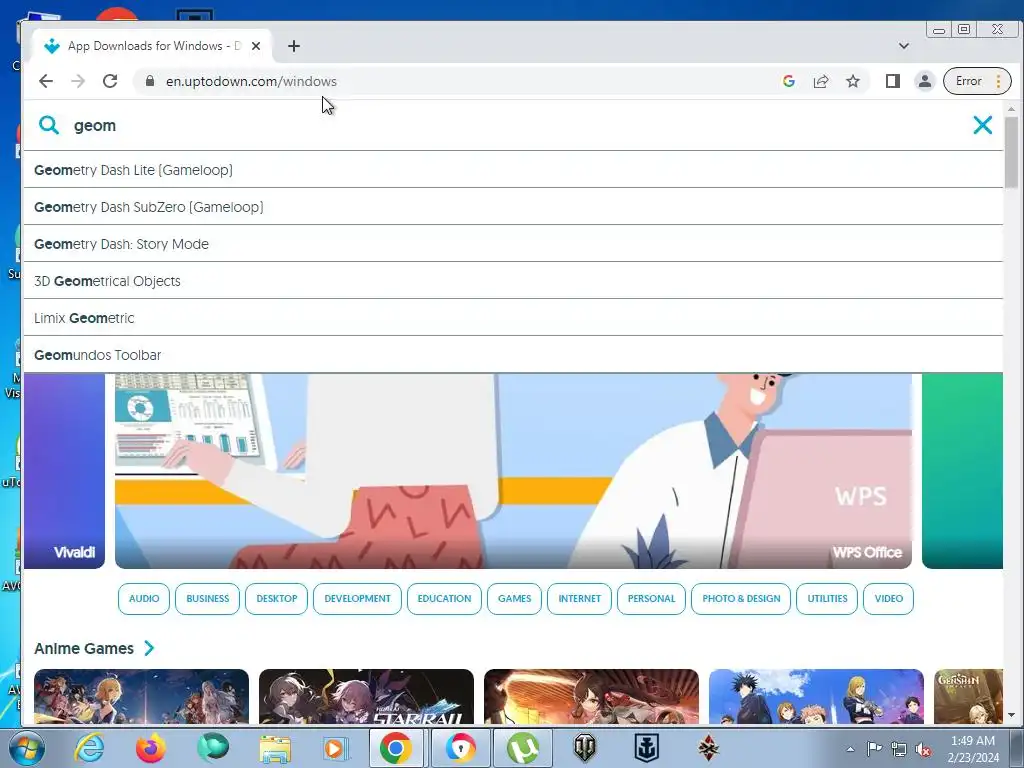Choose Geometry Dash: Story Mode suggestion
This screenshot has width=1024, height=768.
point(513,244)
